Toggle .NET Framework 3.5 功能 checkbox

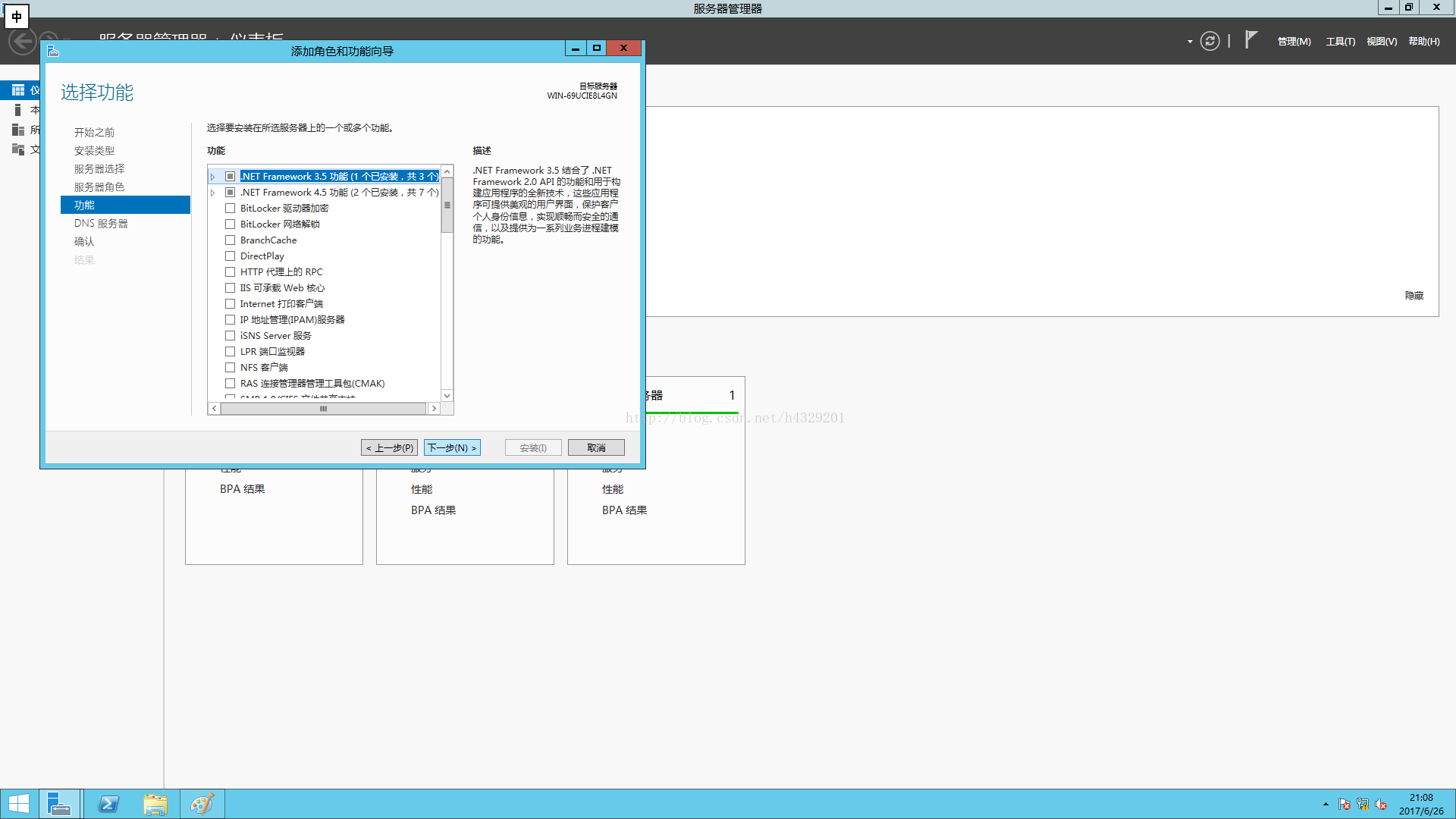230,176
